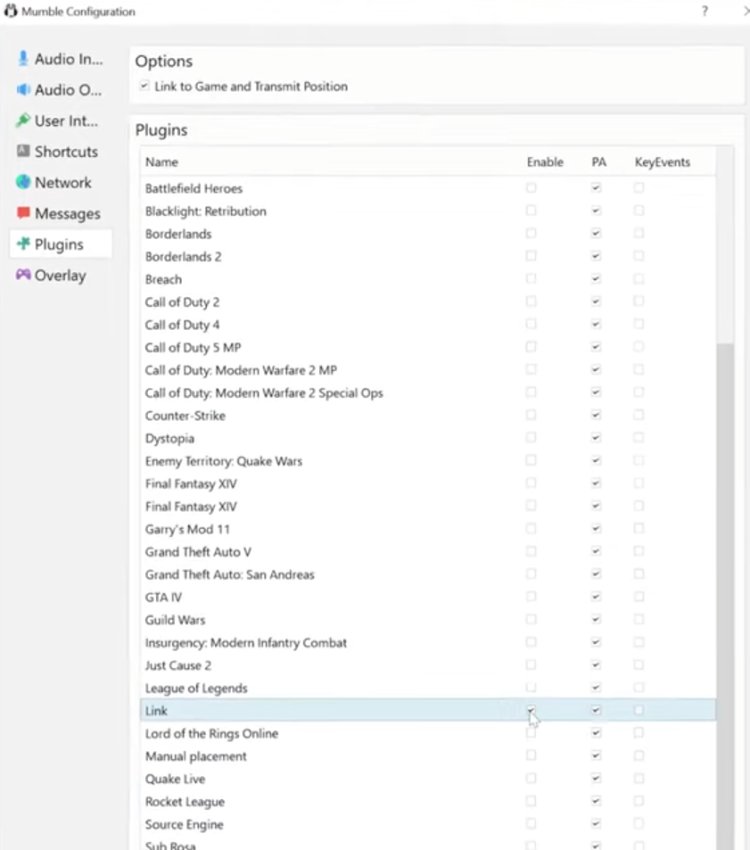Image resolution: width=750 pixels, height=850 pixels.
Task: Select the GTA IV row
Action: 428,597
